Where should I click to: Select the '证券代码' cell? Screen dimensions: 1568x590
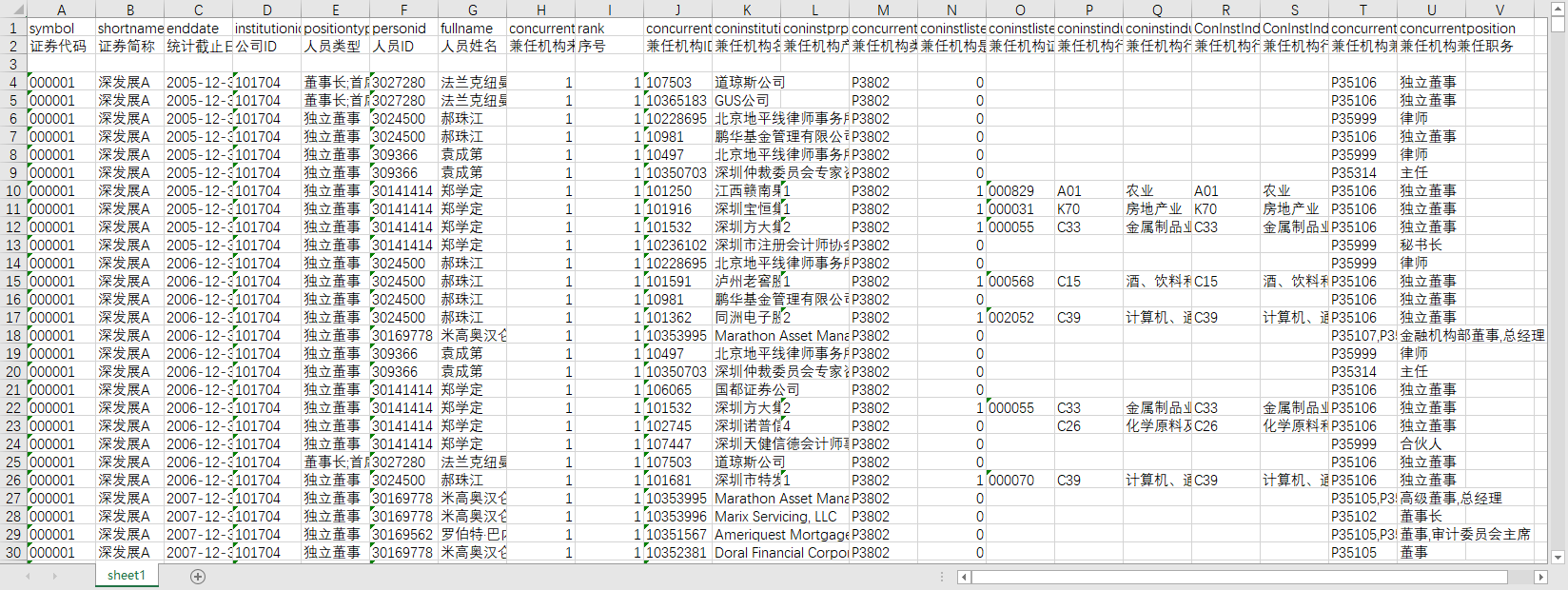pyautogui.click(x=62, y=46)
